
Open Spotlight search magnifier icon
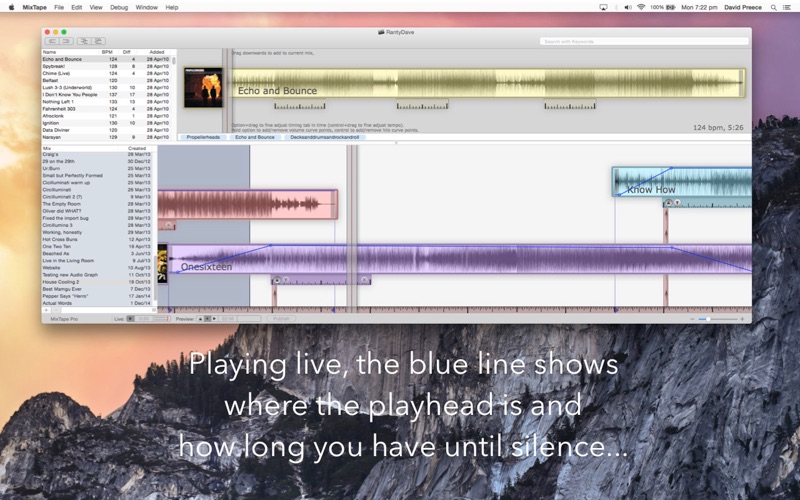[x=771, y=7]
